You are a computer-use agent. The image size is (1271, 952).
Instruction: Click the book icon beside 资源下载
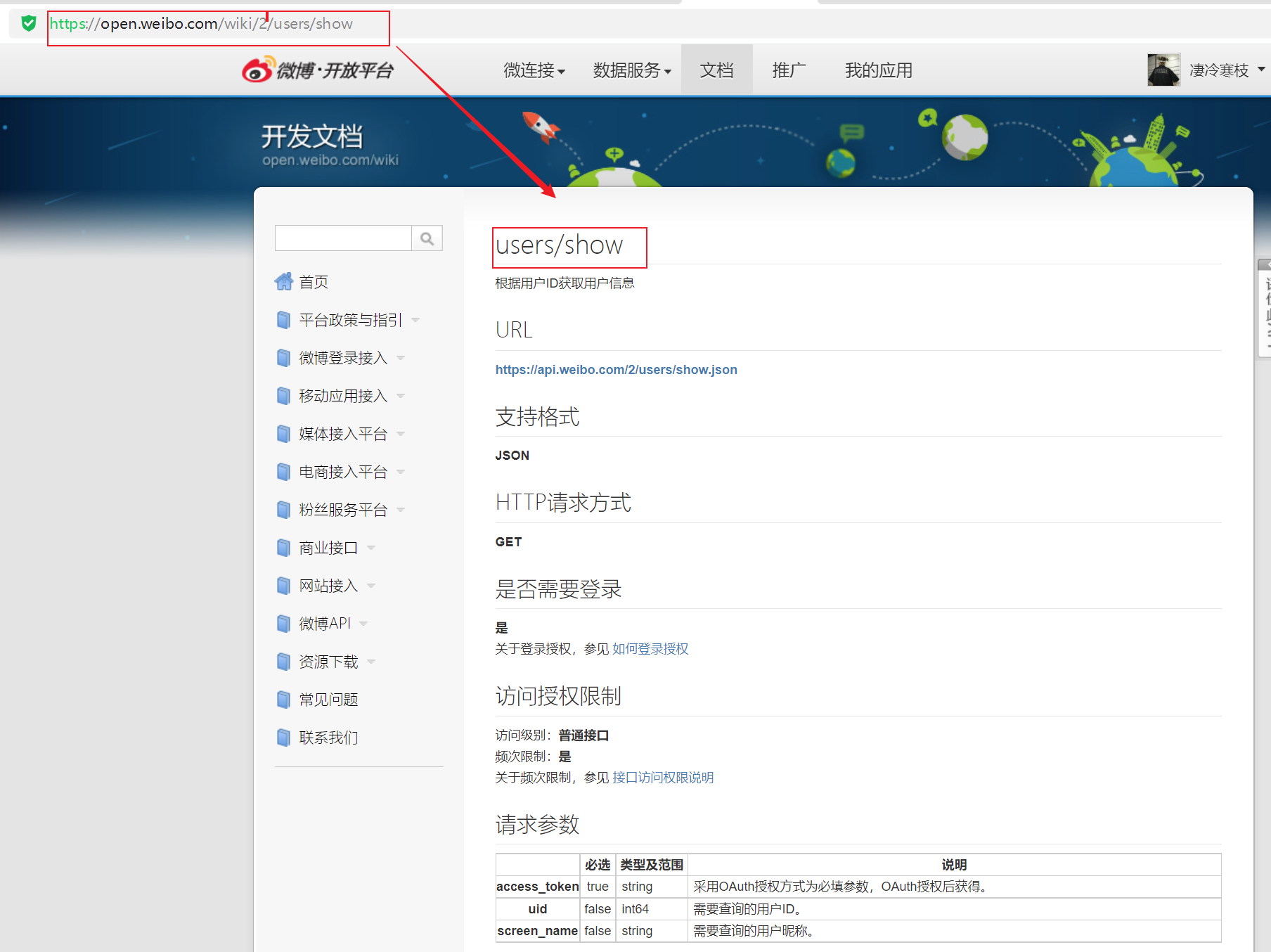(284, 662)
